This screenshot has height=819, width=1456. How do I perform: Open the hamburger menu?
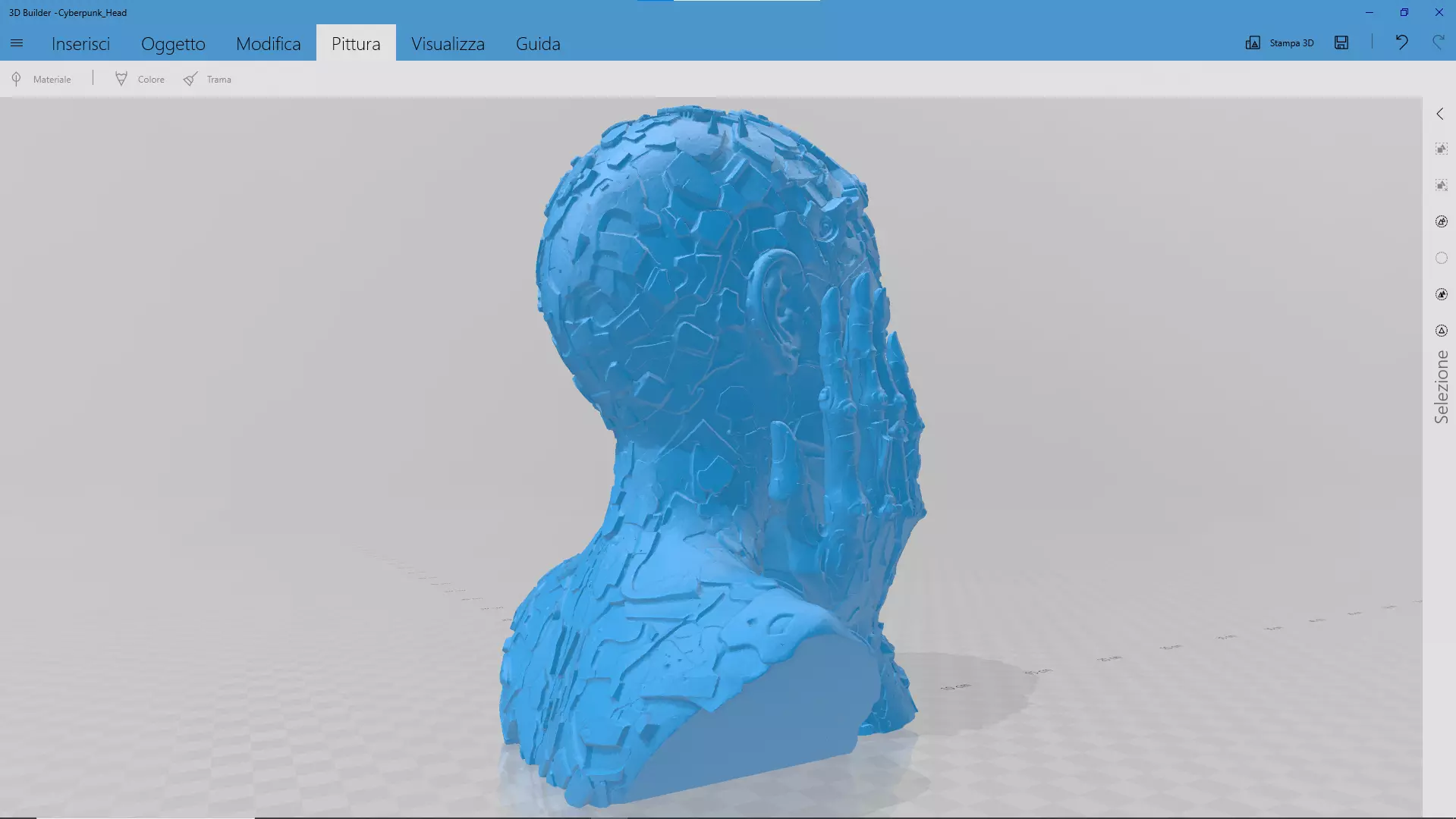[17, 43]
